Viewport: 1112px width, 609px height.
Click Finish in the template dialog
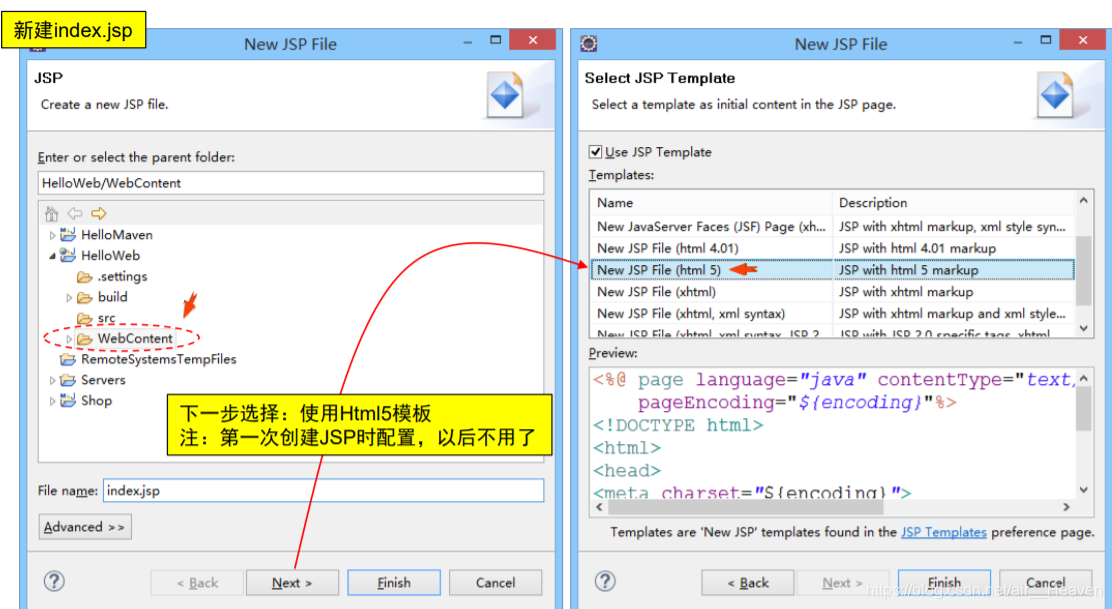coord(944,583)
